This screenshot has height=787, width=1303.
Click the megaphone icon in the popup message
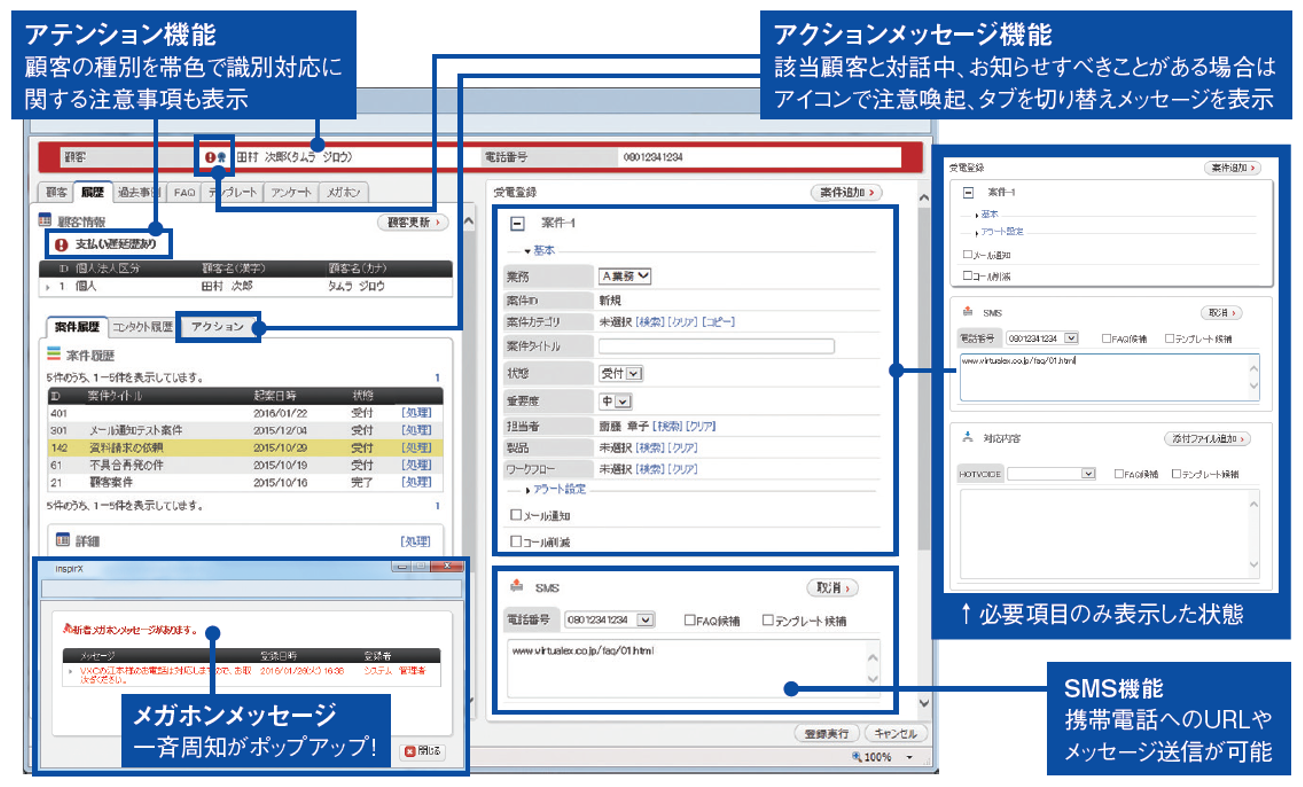click(68, 629)
